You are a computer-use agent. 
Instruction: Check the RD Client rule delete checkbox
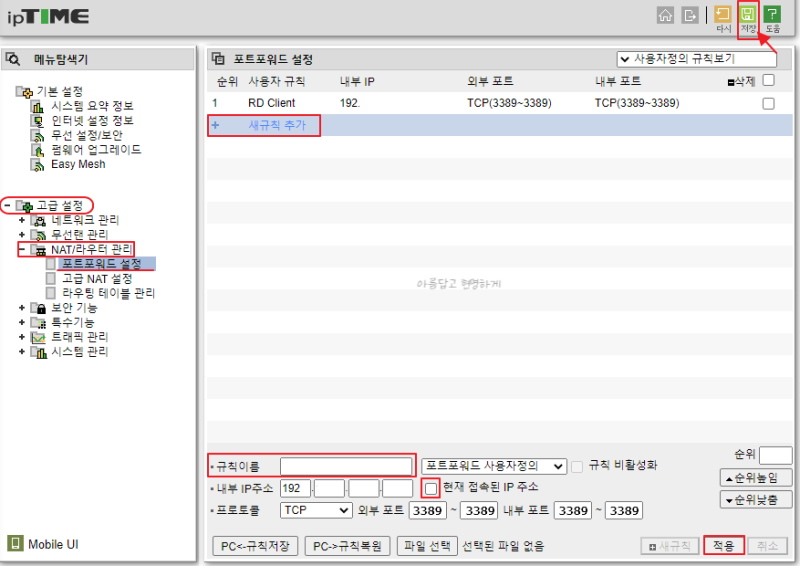coord(768,104)
